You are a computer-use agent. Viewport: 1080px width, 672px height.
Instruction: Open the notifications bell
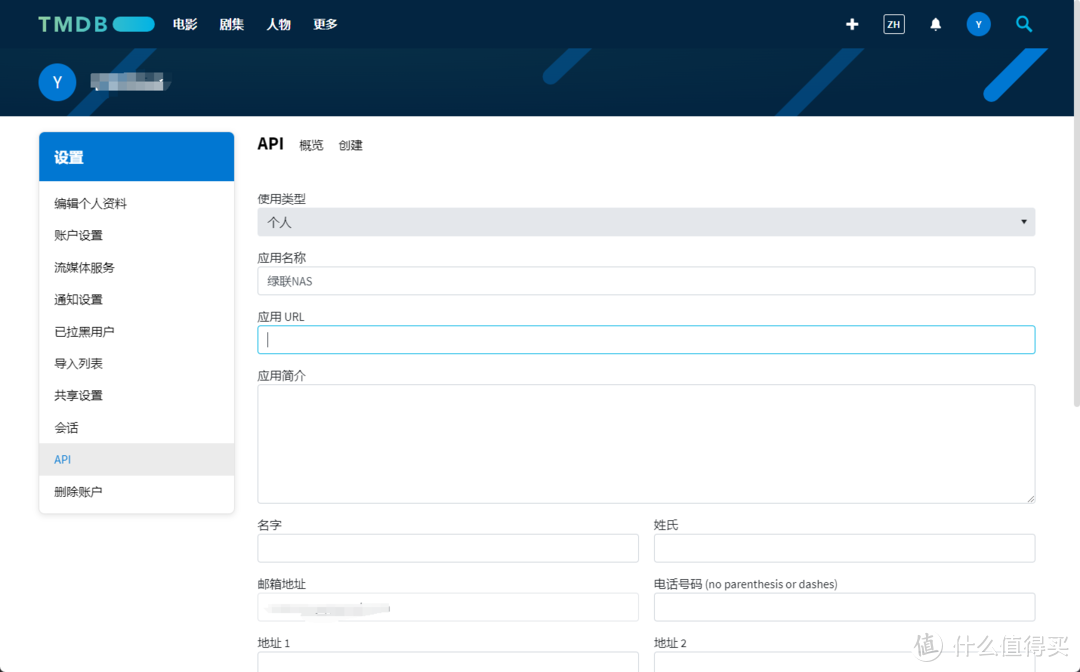(x=935, y=23)
